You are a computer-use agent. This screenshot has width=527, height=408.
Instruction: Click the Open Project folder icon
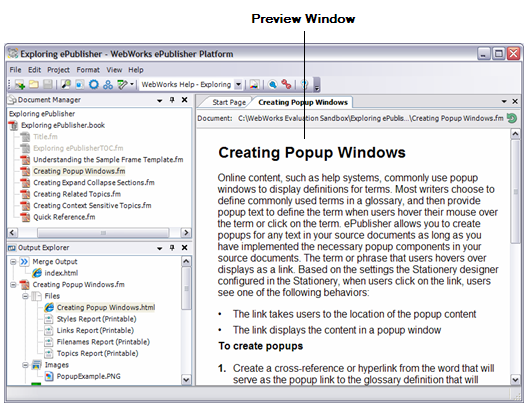point(34,85)
